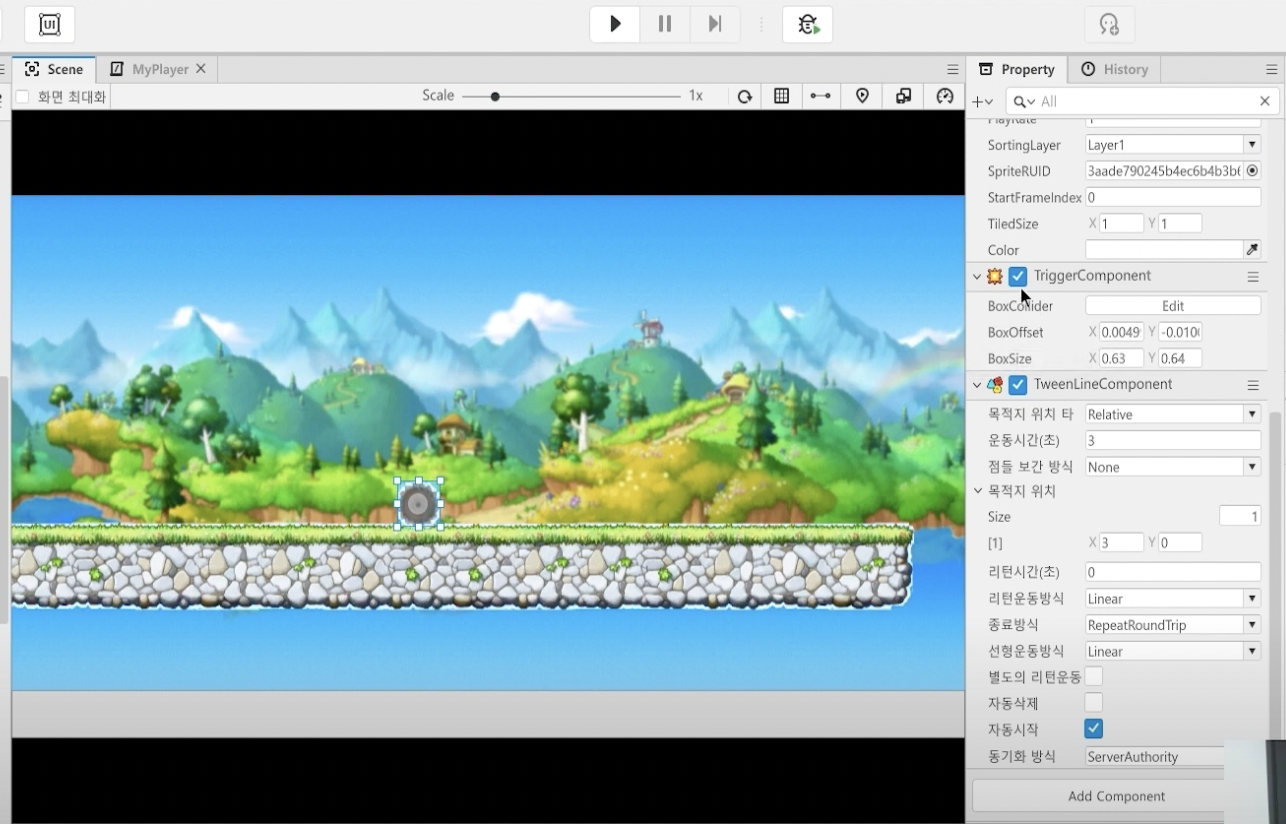The width and height of the screenshot is (1286, 824).
Task: Add a property with the plus dropdown
Action: tap(983, 101)
